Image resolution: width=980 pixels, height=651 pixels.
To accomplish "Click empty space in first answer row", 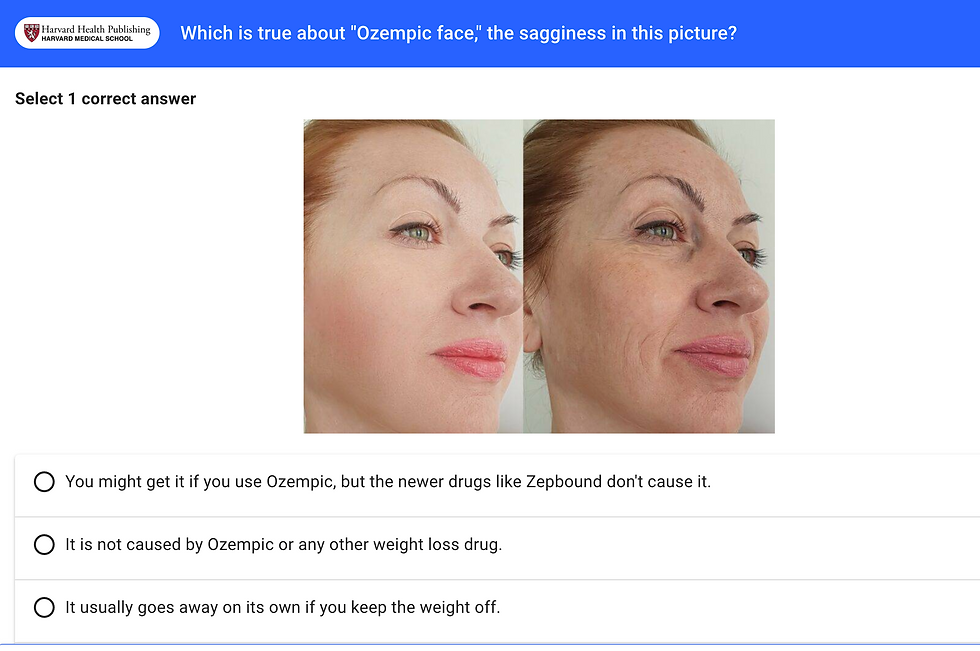I will tap(844, 485).
